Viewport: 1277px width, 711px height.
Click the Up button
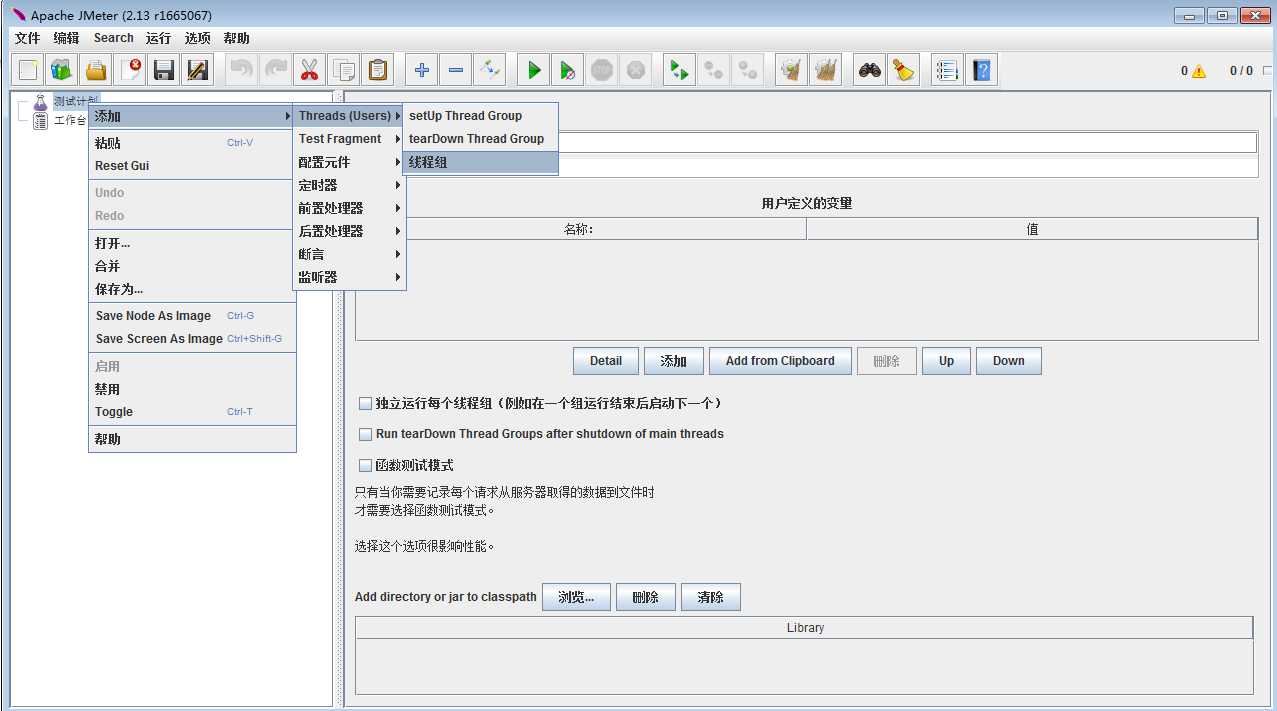[946, 361]
